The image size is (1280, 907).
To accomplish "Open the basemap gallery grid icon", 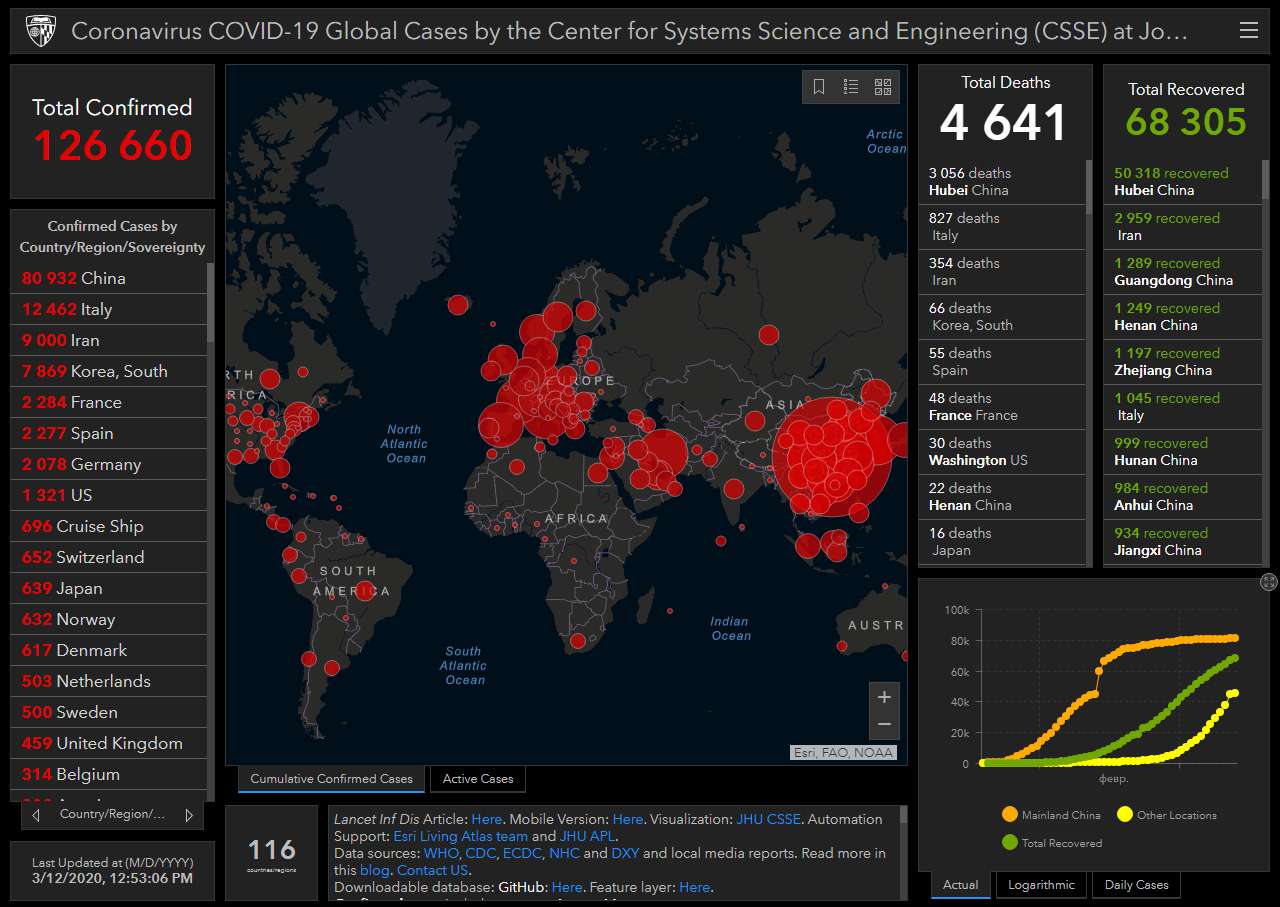I will [883, 87].
